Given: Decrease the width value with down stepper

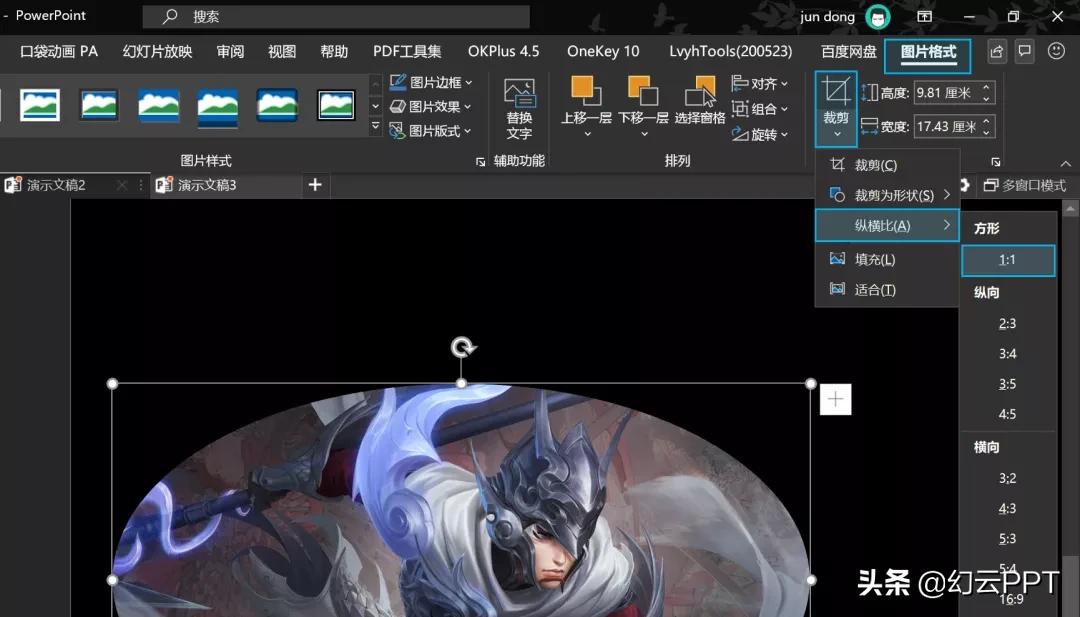Looking at the screenshot, I should coord(986,132).
